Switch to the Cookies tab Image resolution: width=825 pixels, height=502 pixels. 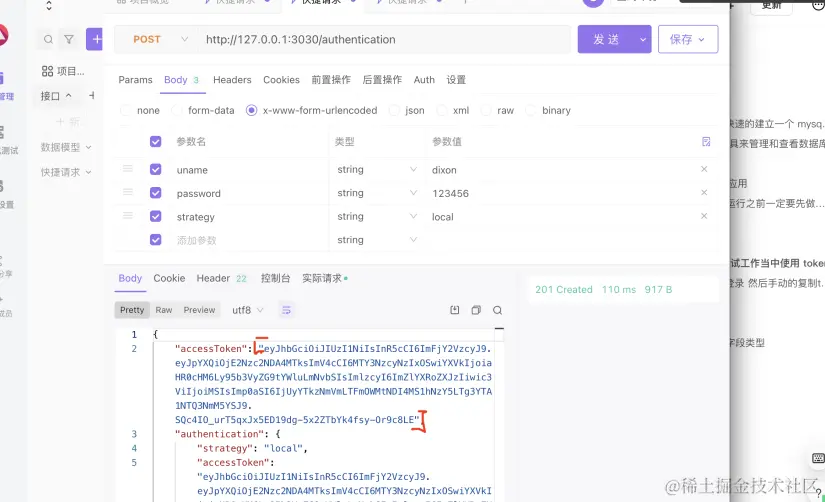tap(281, 80)
